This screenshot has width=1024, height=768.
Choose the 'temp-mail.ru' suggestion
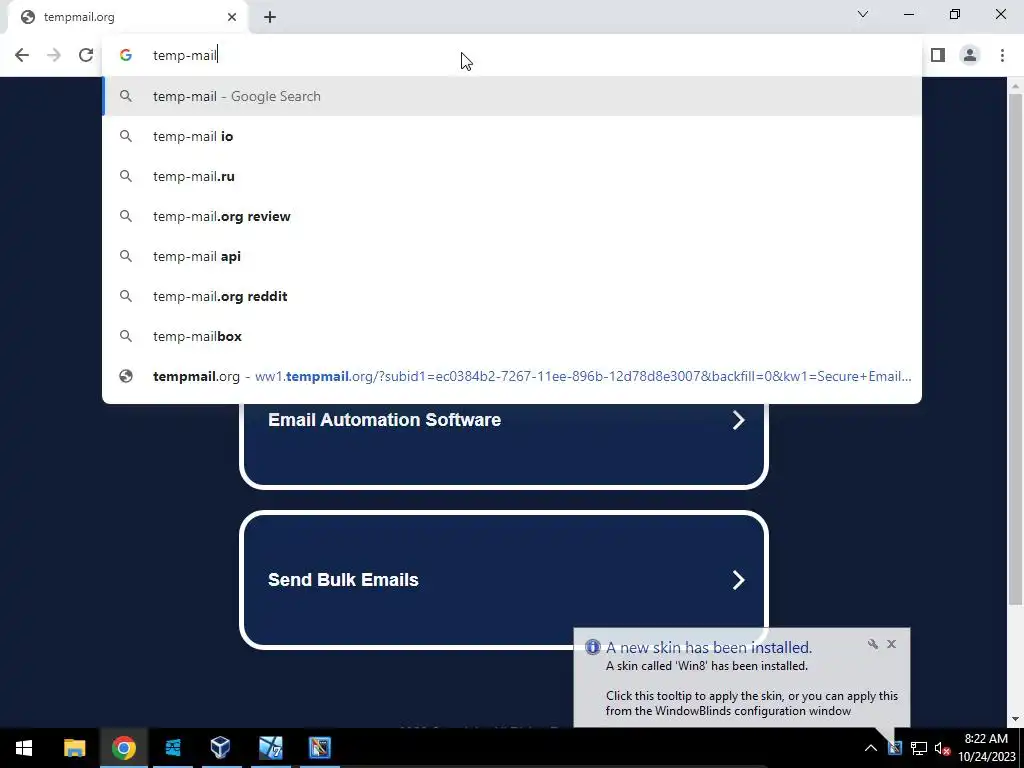point(512,176)
